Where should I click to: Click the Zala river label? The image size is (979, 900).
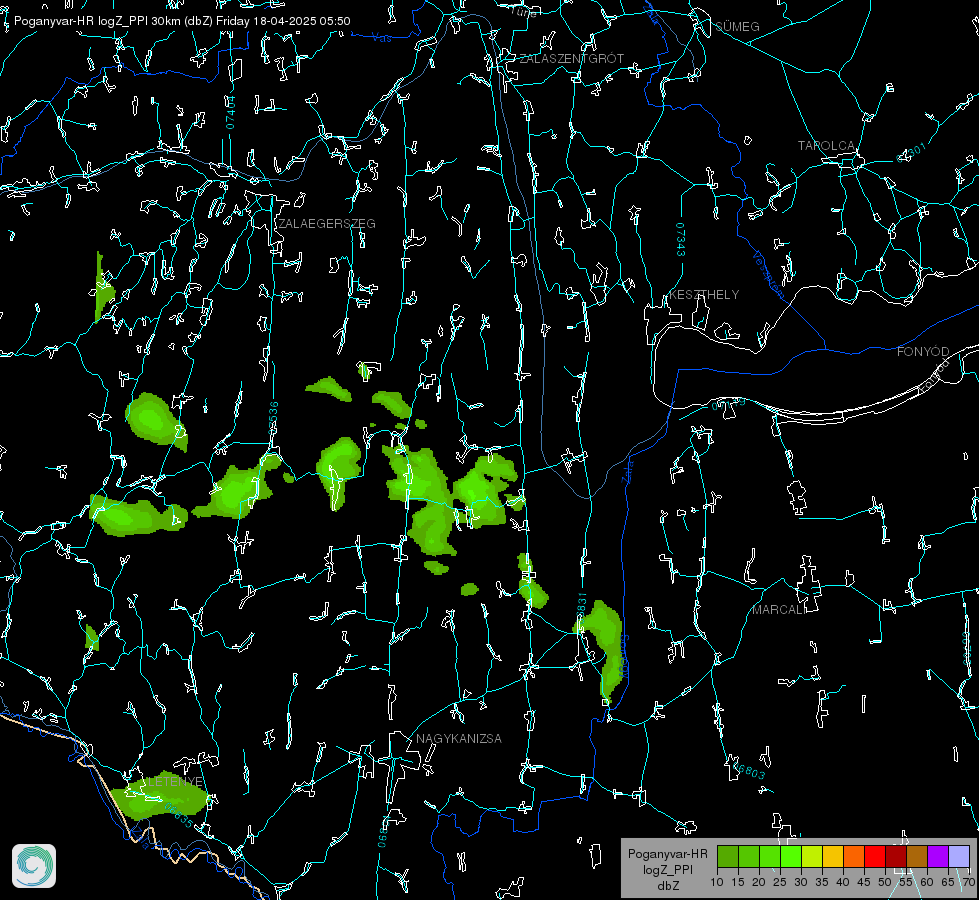pyautogui.click(x=627, y=470)
